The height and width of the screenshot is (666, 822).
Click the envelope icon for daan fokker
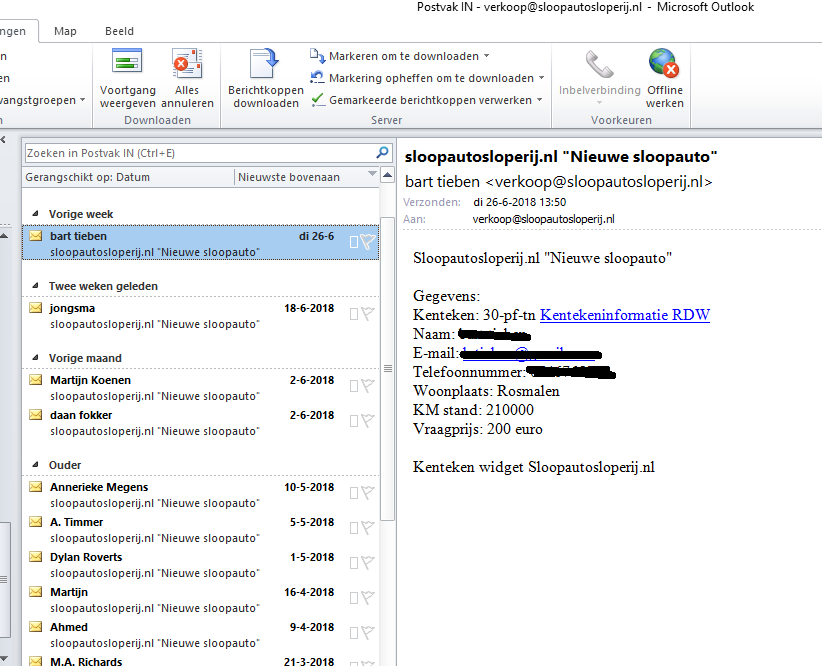point(36,415)
